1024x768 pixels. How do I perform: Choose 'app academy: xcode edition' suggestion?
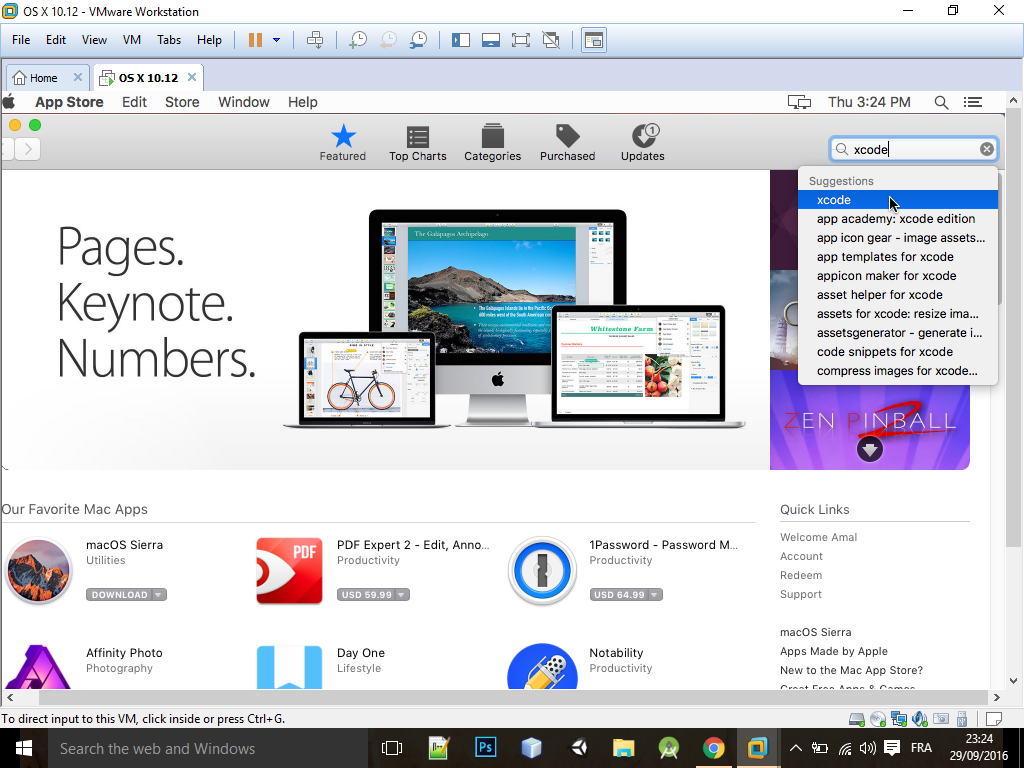898,219
